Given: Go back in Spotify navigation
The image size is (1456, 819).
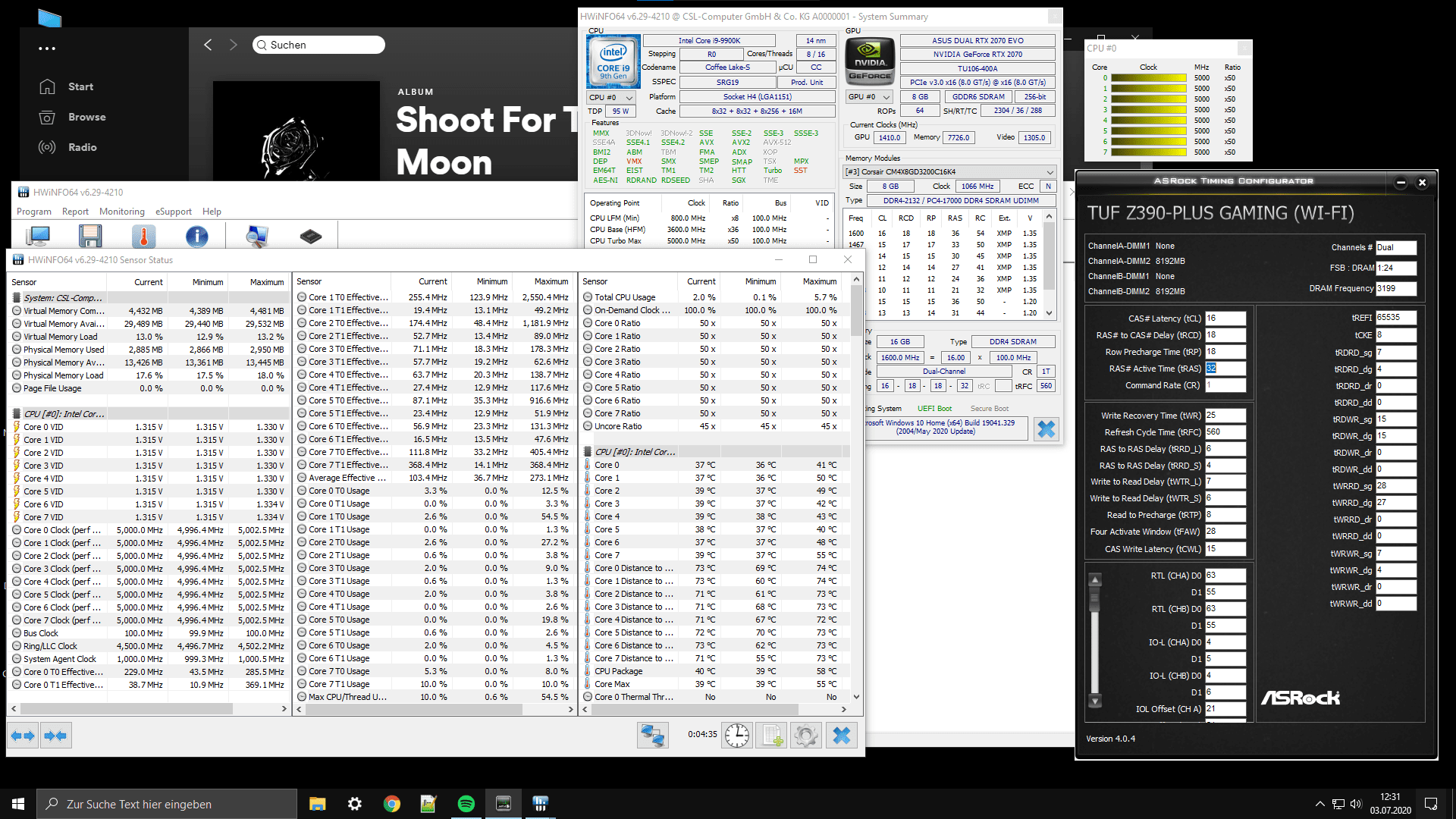Looking at the screenshot, I should 208,45.
